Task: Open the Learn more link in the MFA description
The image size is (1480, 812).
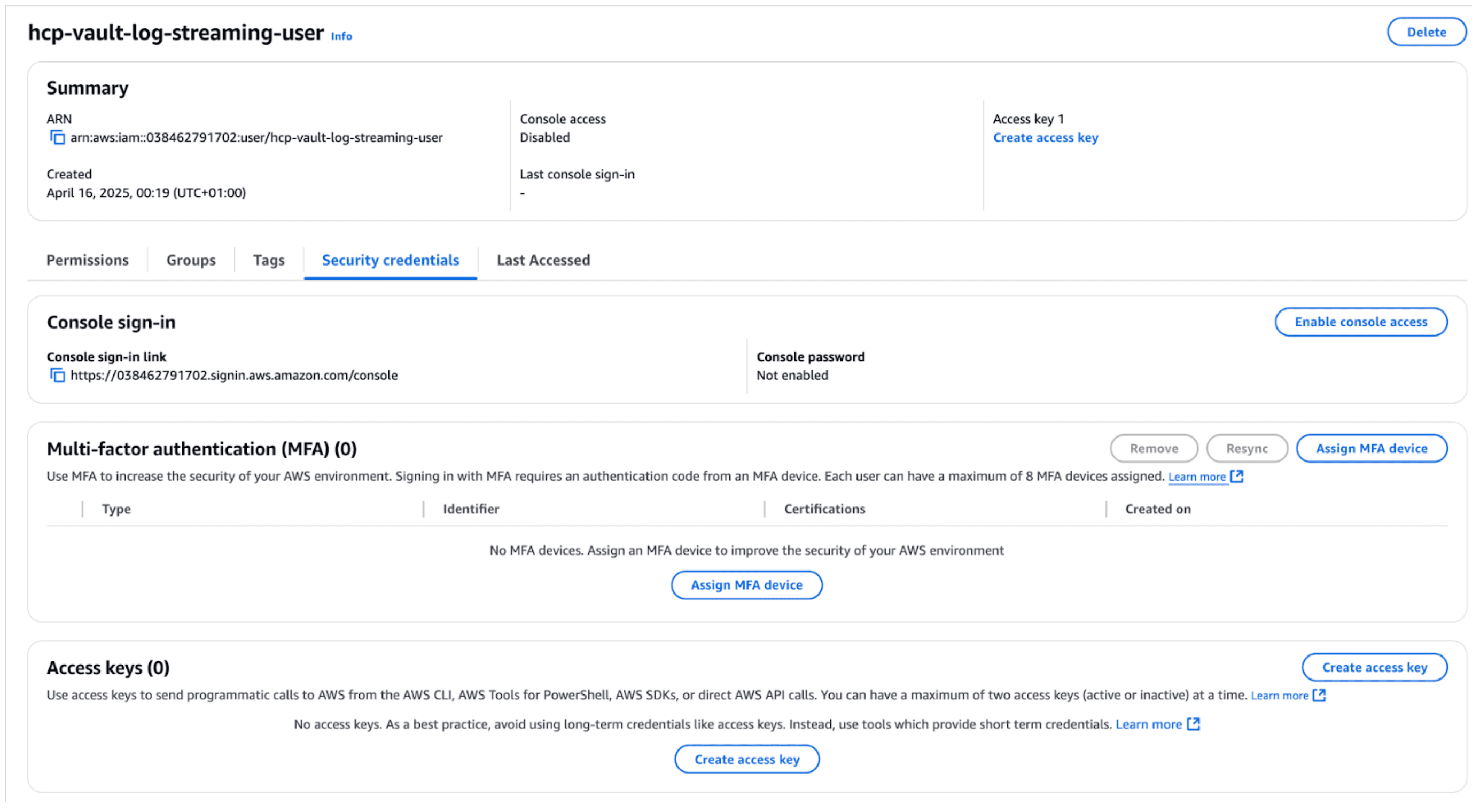Action: click(1197, 477)
